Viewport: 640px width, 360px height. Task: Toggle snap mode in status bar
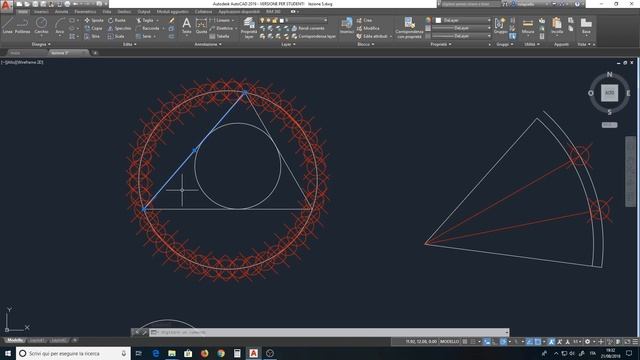tap(473, 342)
